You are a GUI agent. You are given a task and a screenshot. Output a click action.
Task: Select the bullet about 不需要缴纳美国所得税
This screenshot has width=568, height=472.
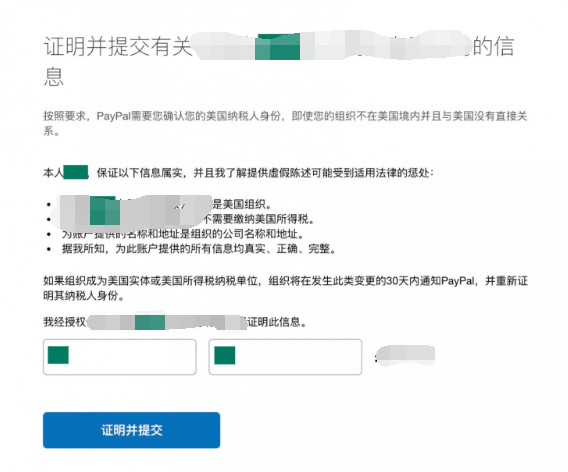coord(181,219)
